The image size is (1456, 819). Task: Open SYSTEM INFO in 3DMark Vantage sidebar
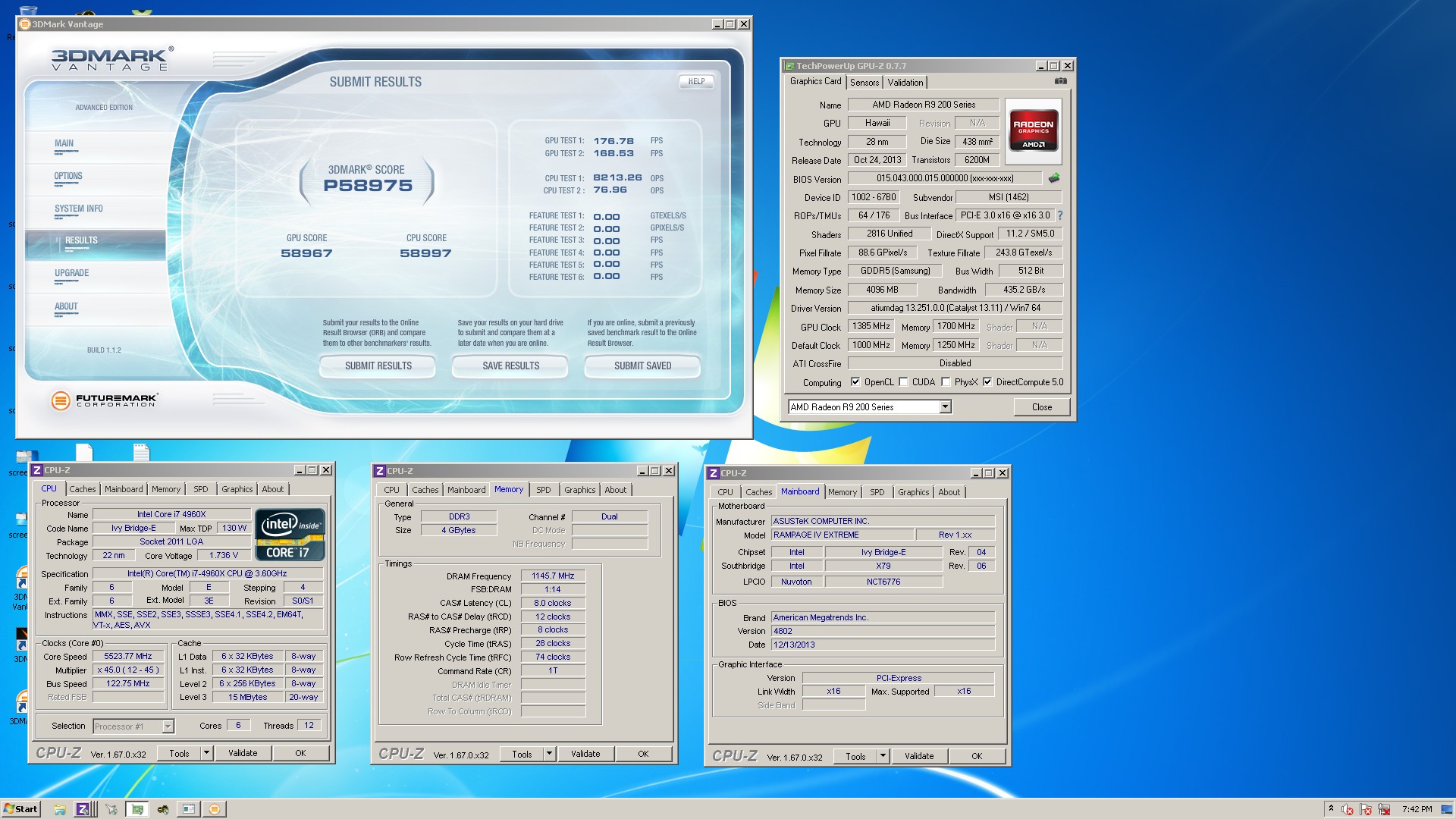(79, 209)
